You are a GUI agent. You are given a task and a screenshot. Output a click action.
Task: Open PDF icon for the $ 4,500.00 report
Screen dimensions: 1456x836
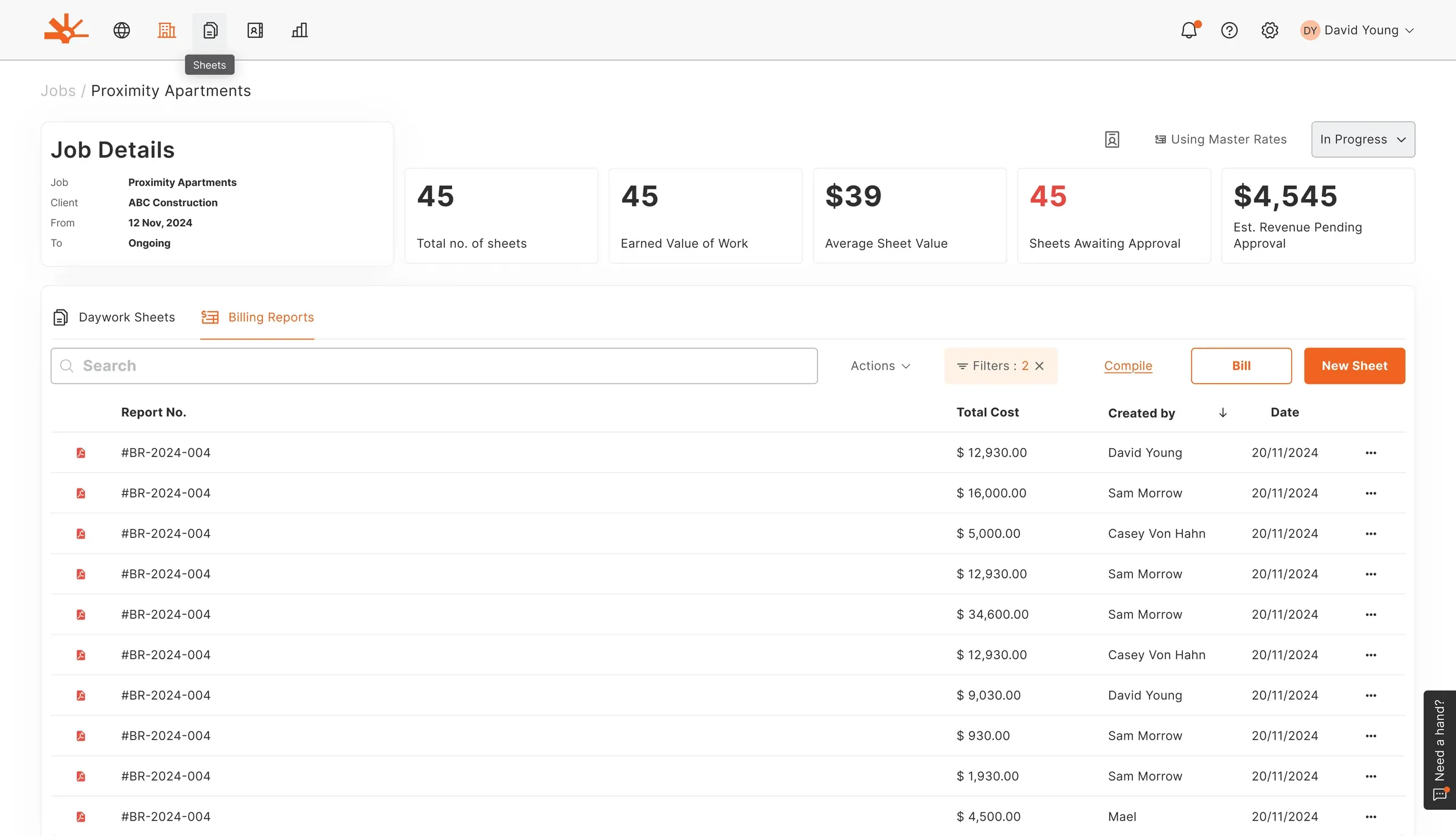(81, 817)
